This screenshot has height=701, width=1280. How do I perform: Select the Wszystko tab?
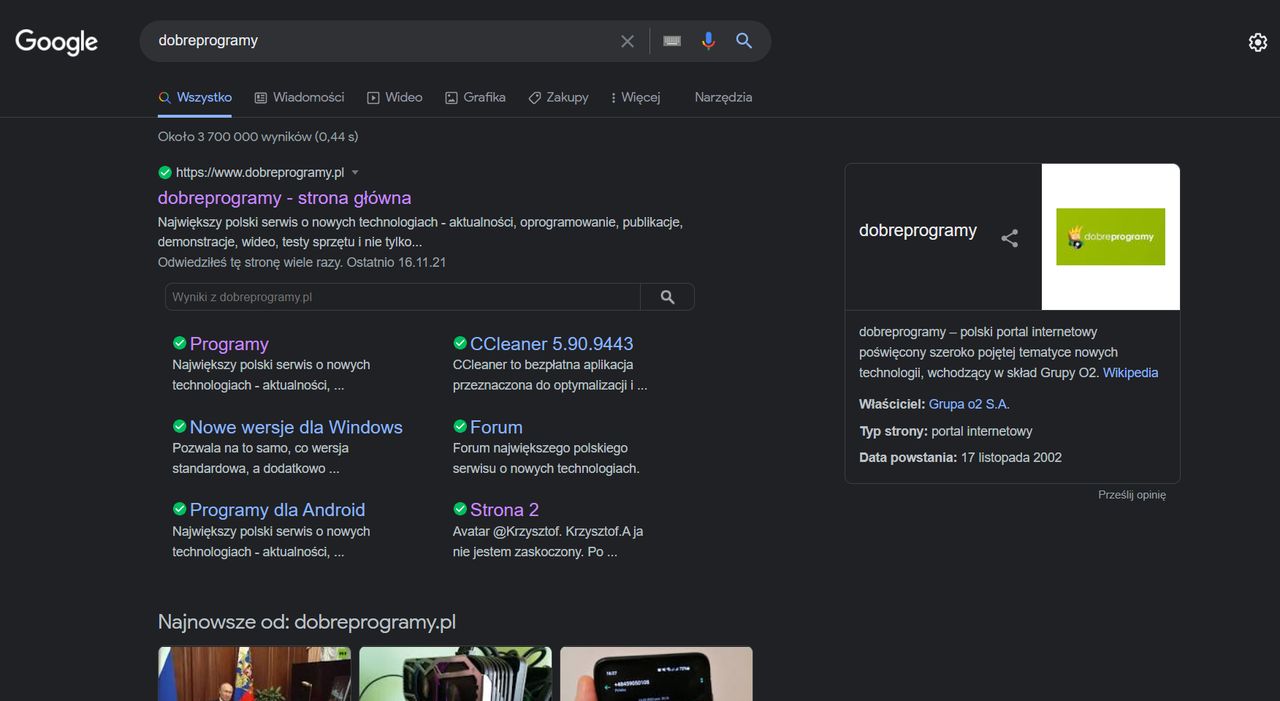[195, 97]
